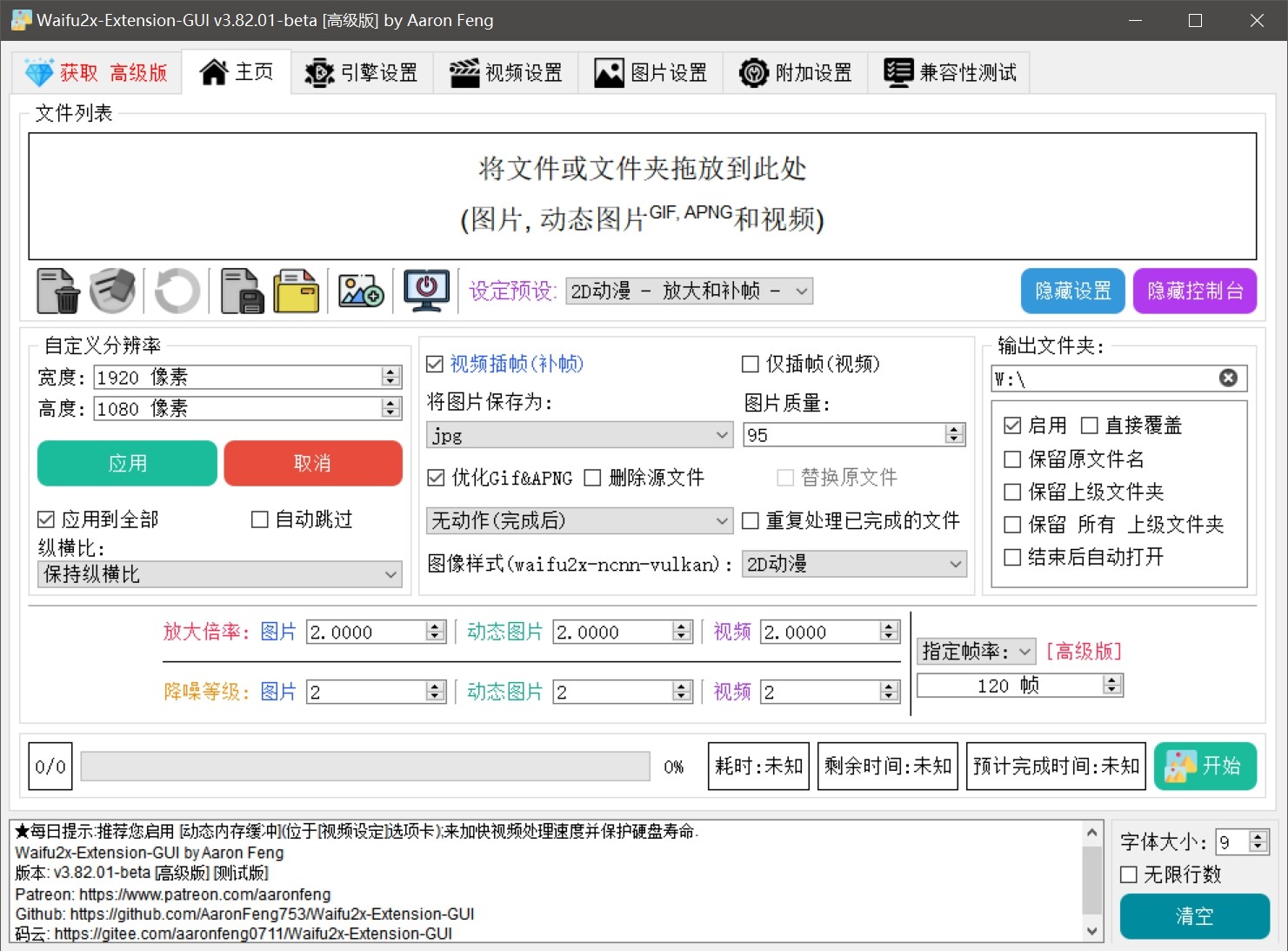Viewport: 1288px width, 951px height.
Task: Click the add image preview icon
Action: 360,291
